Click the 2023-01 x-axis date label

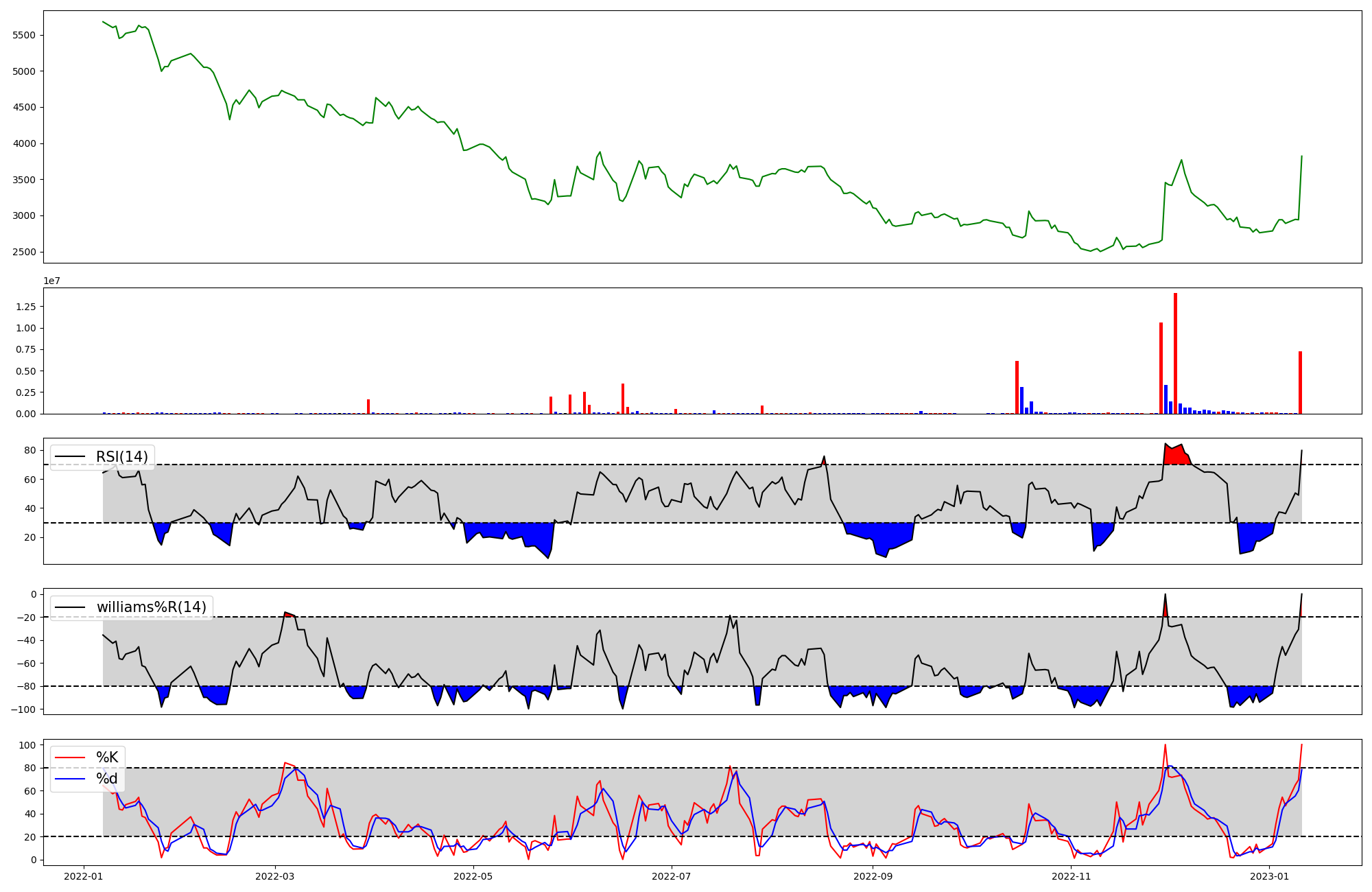tap(1269, 876)
